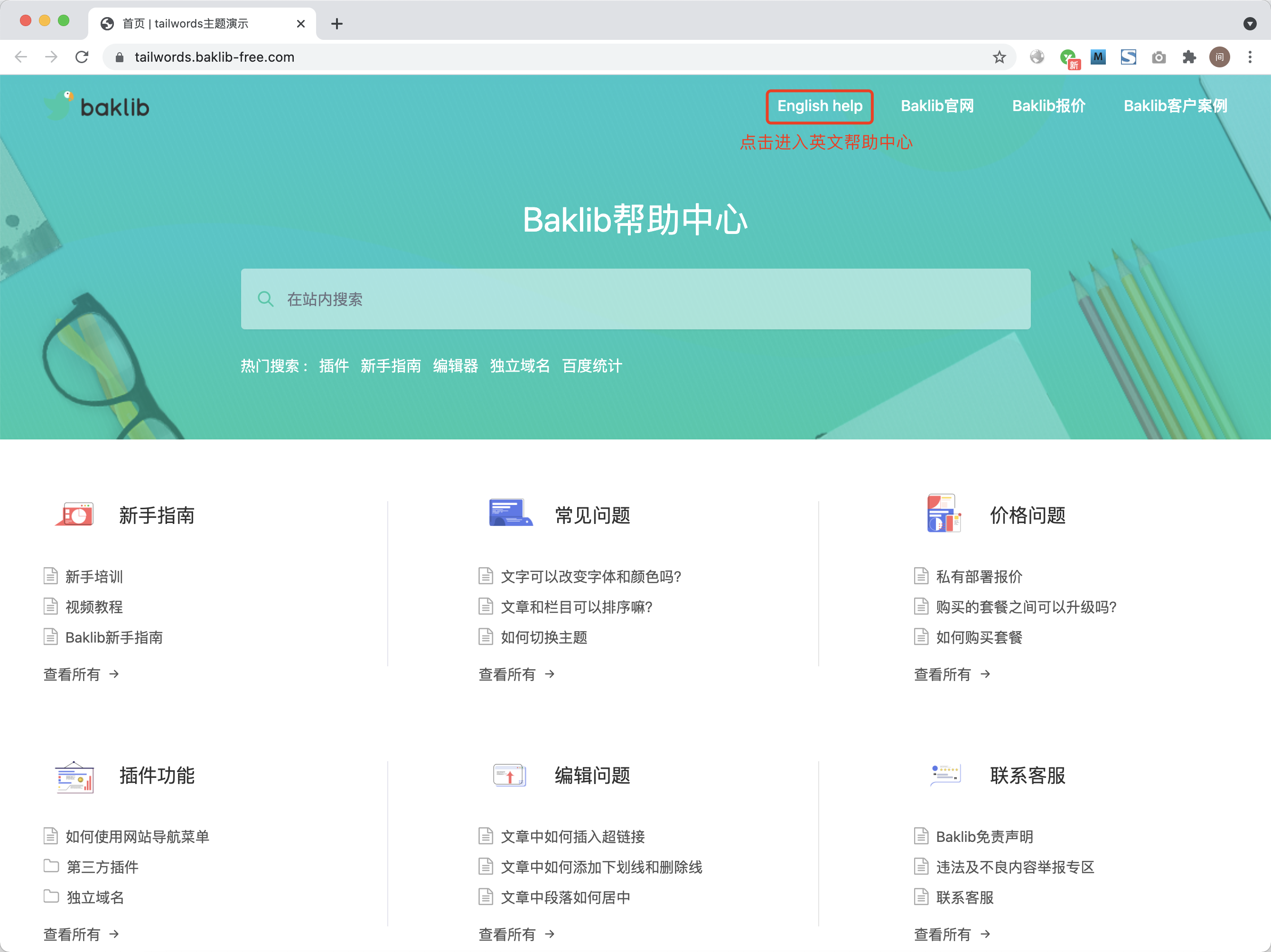Open article Baklib免责声明

click(x=985, y=837)
